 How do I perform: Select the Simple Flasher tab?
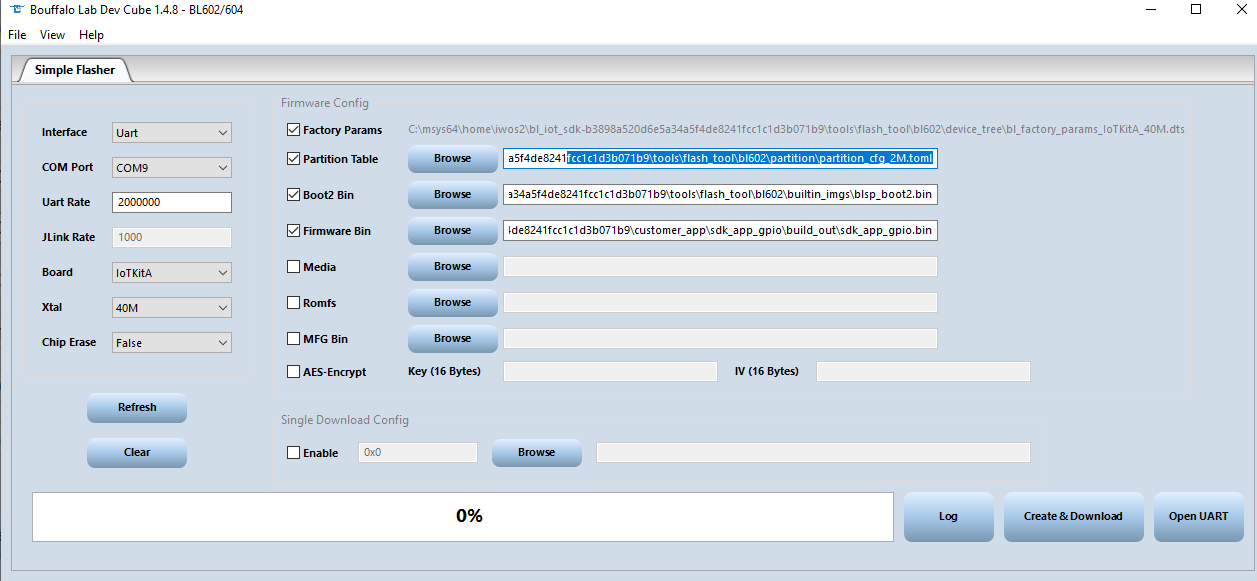click(75, 70)
